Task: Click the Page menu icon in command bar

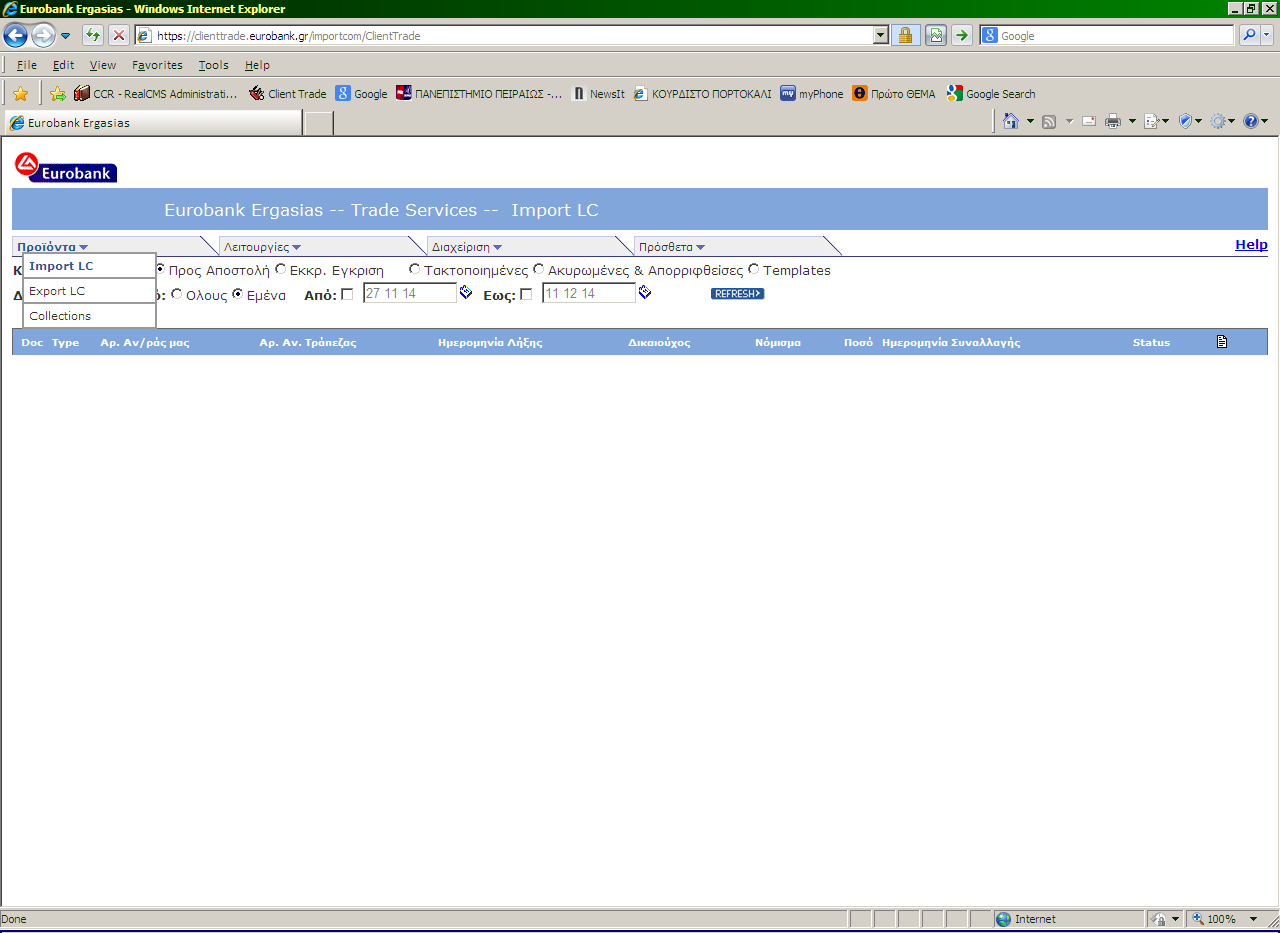Action: pos(1151,121)
